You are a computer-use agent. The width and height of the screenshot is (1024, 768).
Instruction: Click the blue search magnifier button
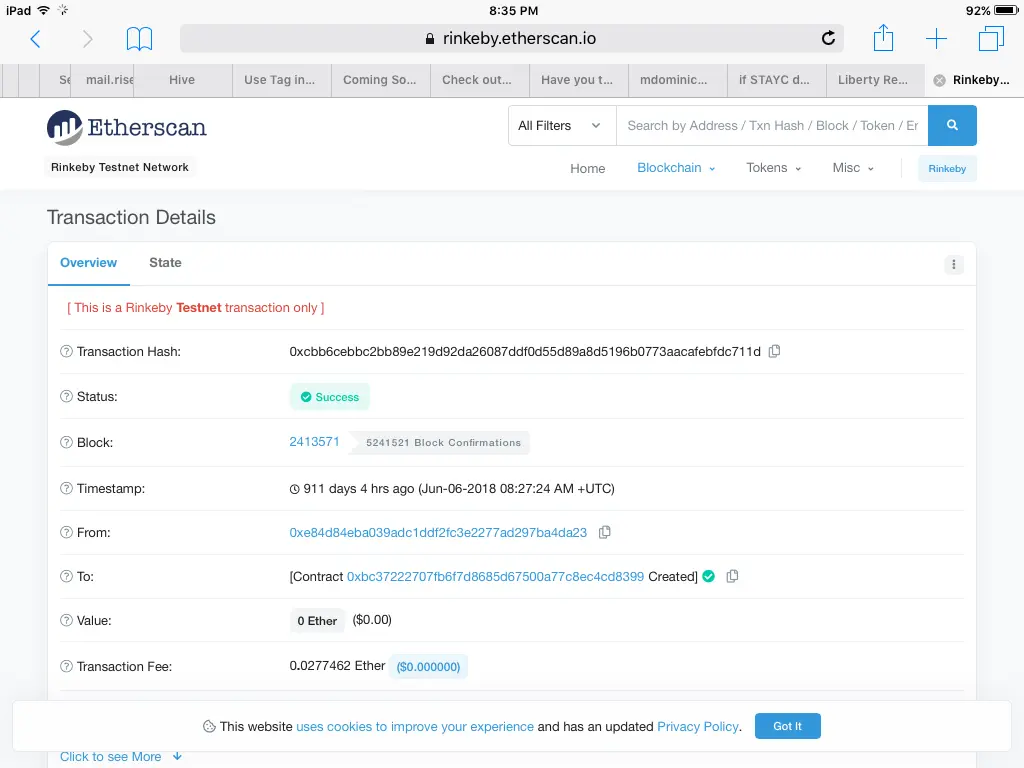(952, 125)
